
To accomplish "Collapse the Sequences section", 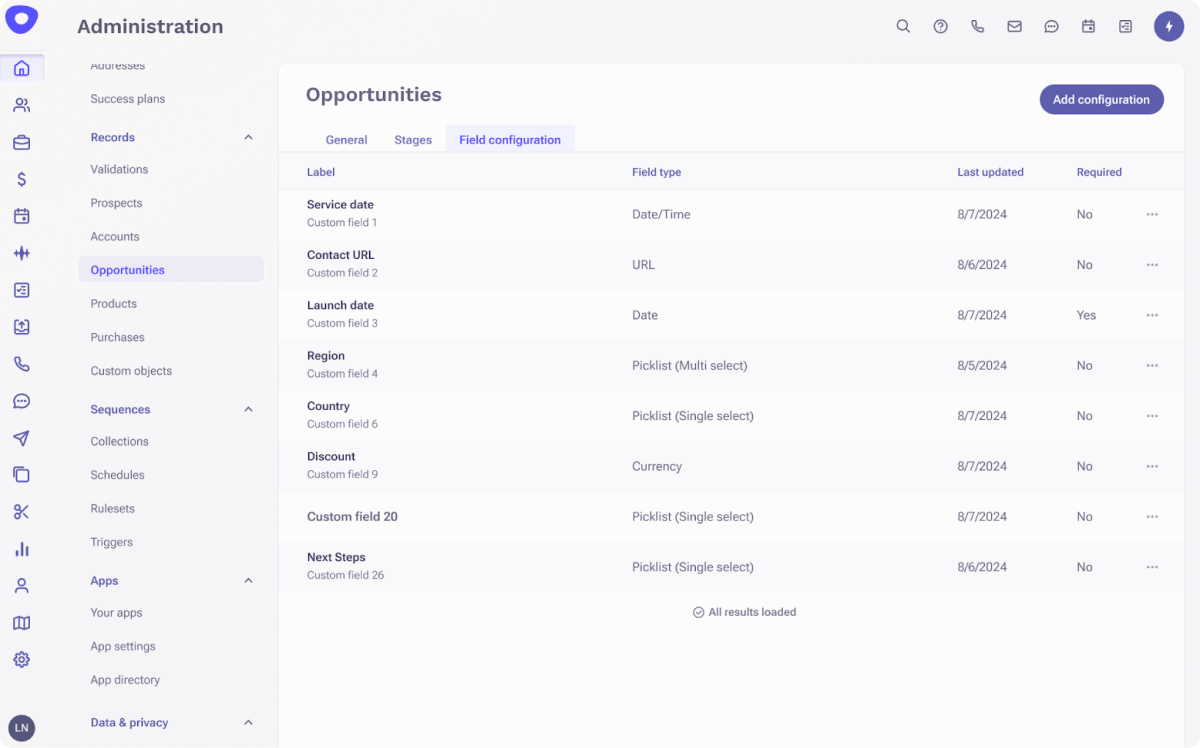I will (247, 409).
